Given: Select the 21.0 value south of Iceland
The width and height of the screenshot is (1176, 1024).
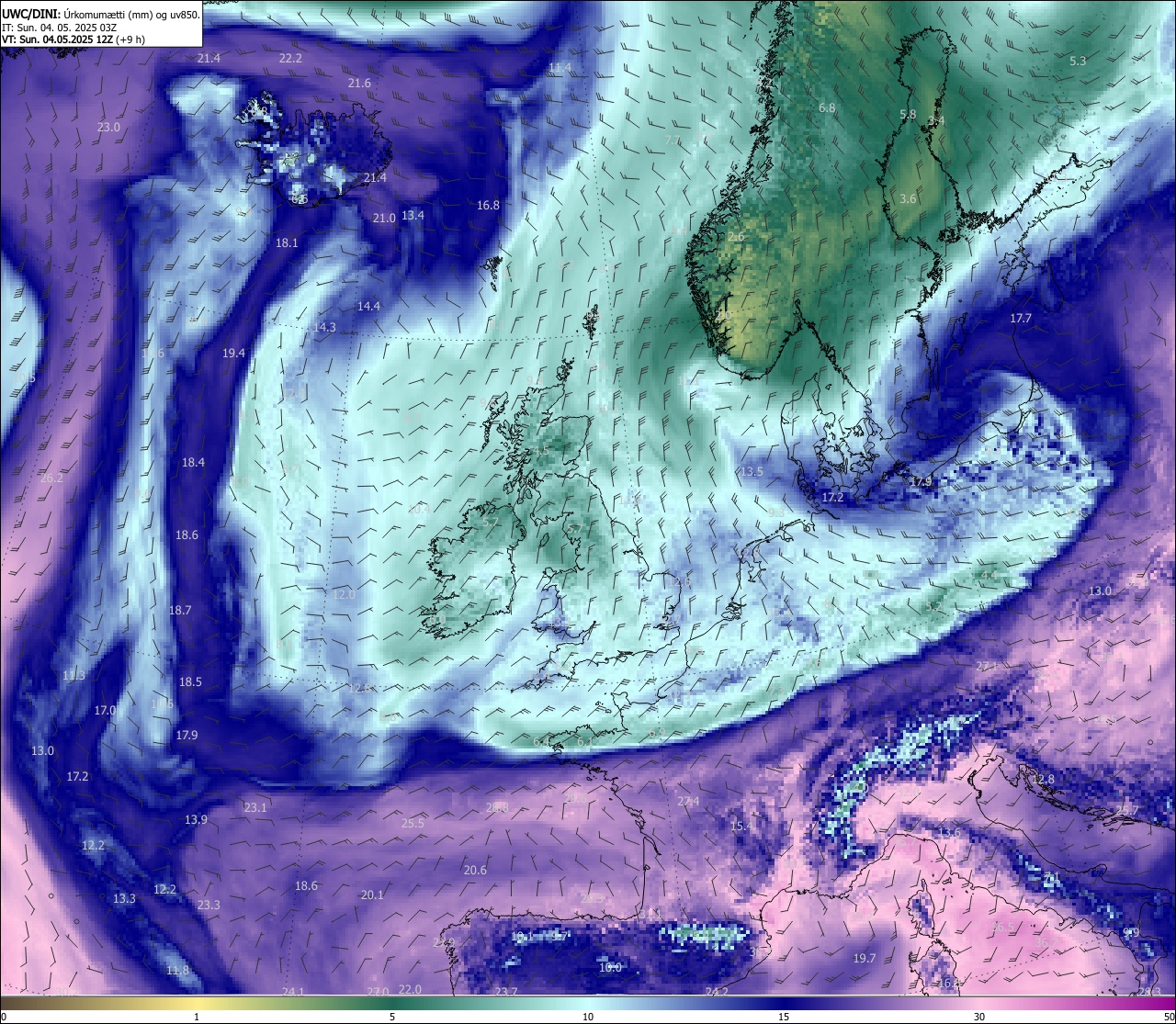Looking at the screenshot, I should tap(384, 218).
